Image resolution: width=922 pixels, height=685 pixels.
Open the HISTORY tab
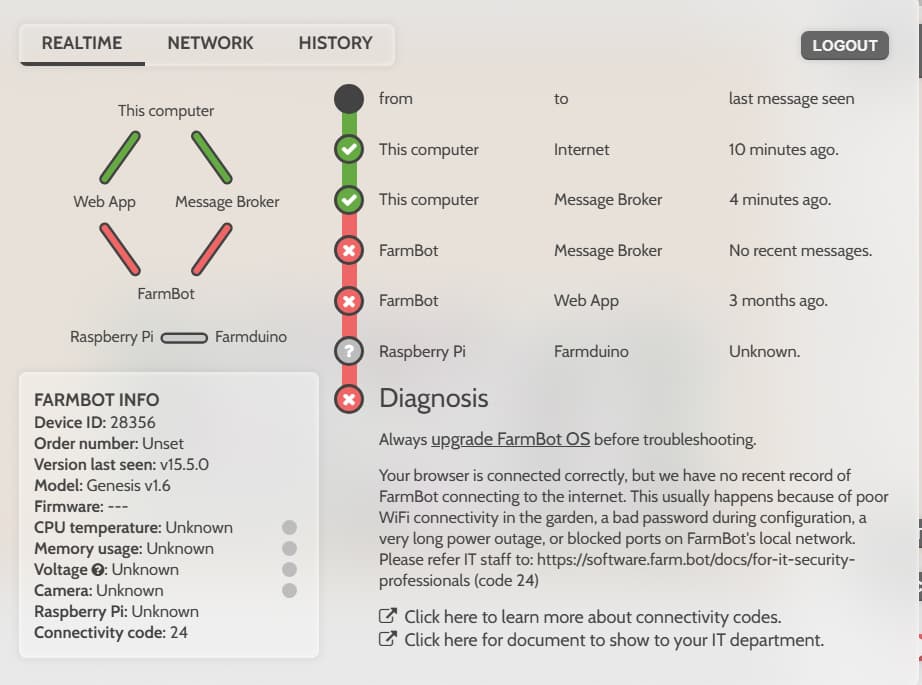point(335,44)
